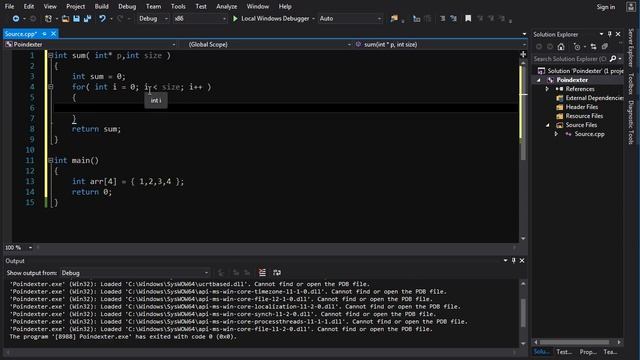Collapse the sum function outline at line 1
This screenshot has height=360, width=640.
coord(50,55)
